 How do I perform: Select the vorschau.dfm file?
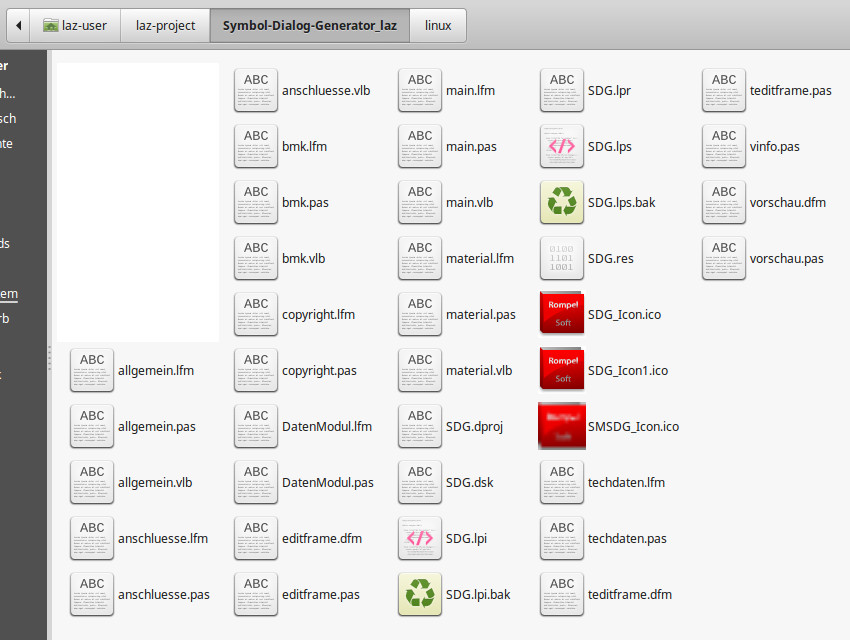(787, 202)
